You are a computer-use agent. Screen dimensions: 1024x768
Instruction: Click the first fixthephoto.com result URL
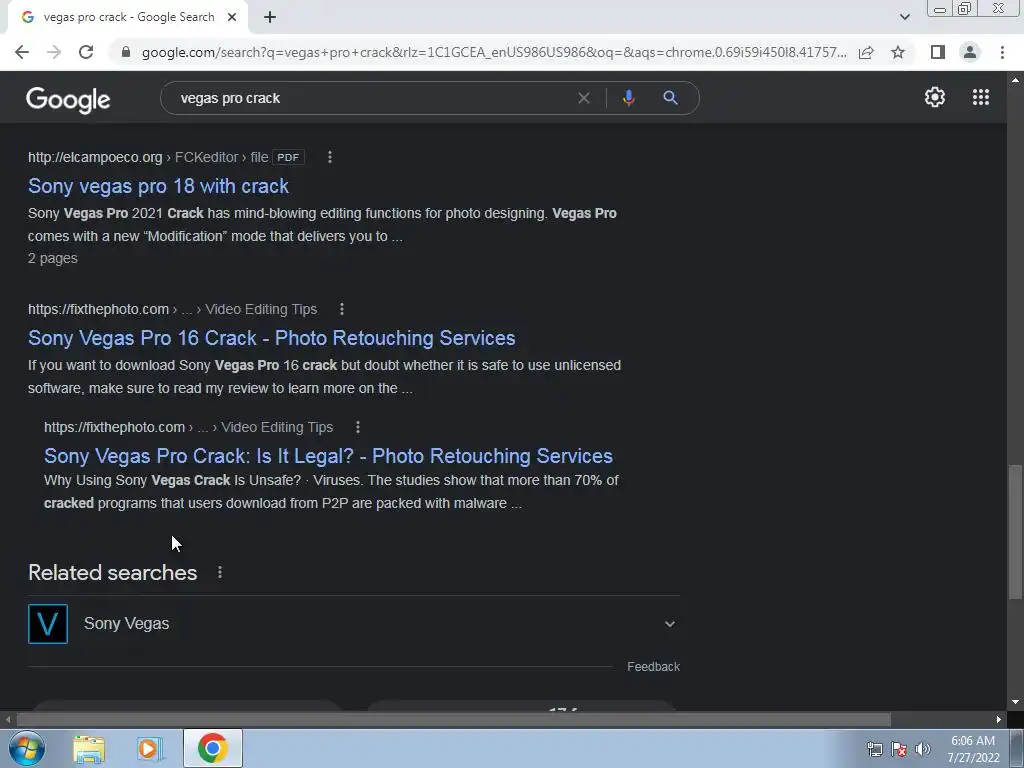pos(98,310)
